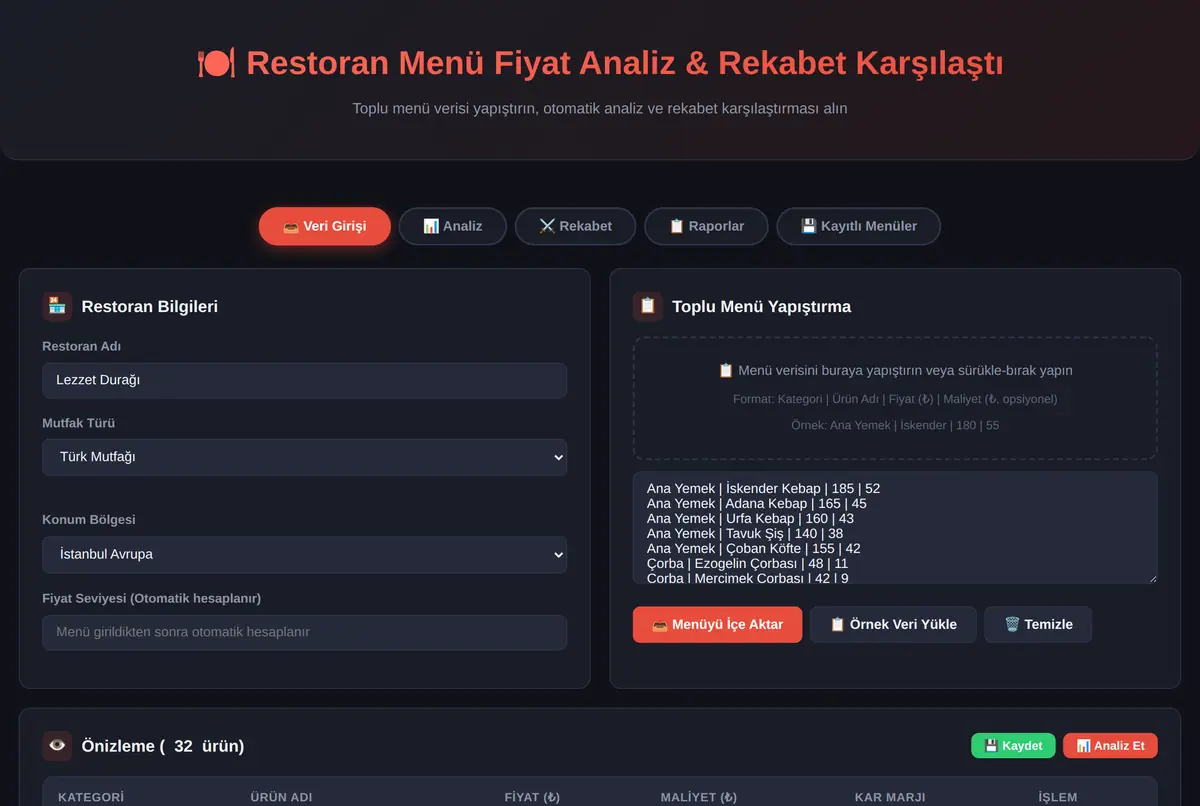Click the 'Format: Kategori | Ürün Adı' hint text
Screen dimensions: 1200x806
pos(895,399)
